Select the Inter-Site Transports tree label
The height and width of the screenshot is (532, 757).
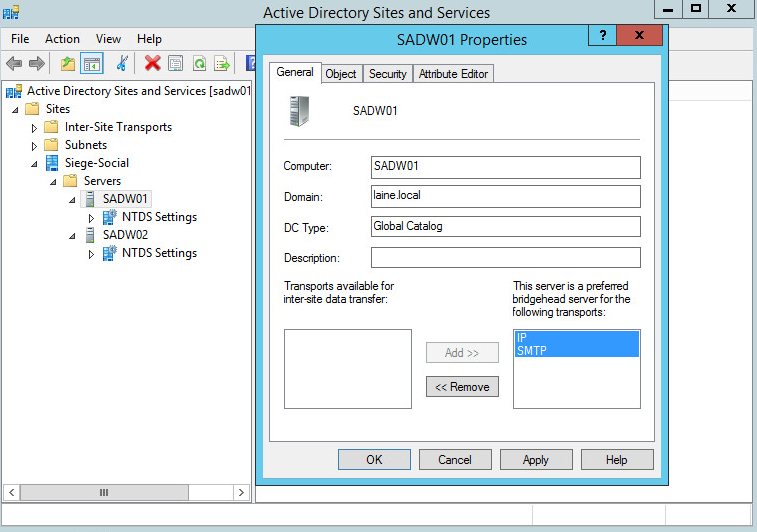(118, 127)
